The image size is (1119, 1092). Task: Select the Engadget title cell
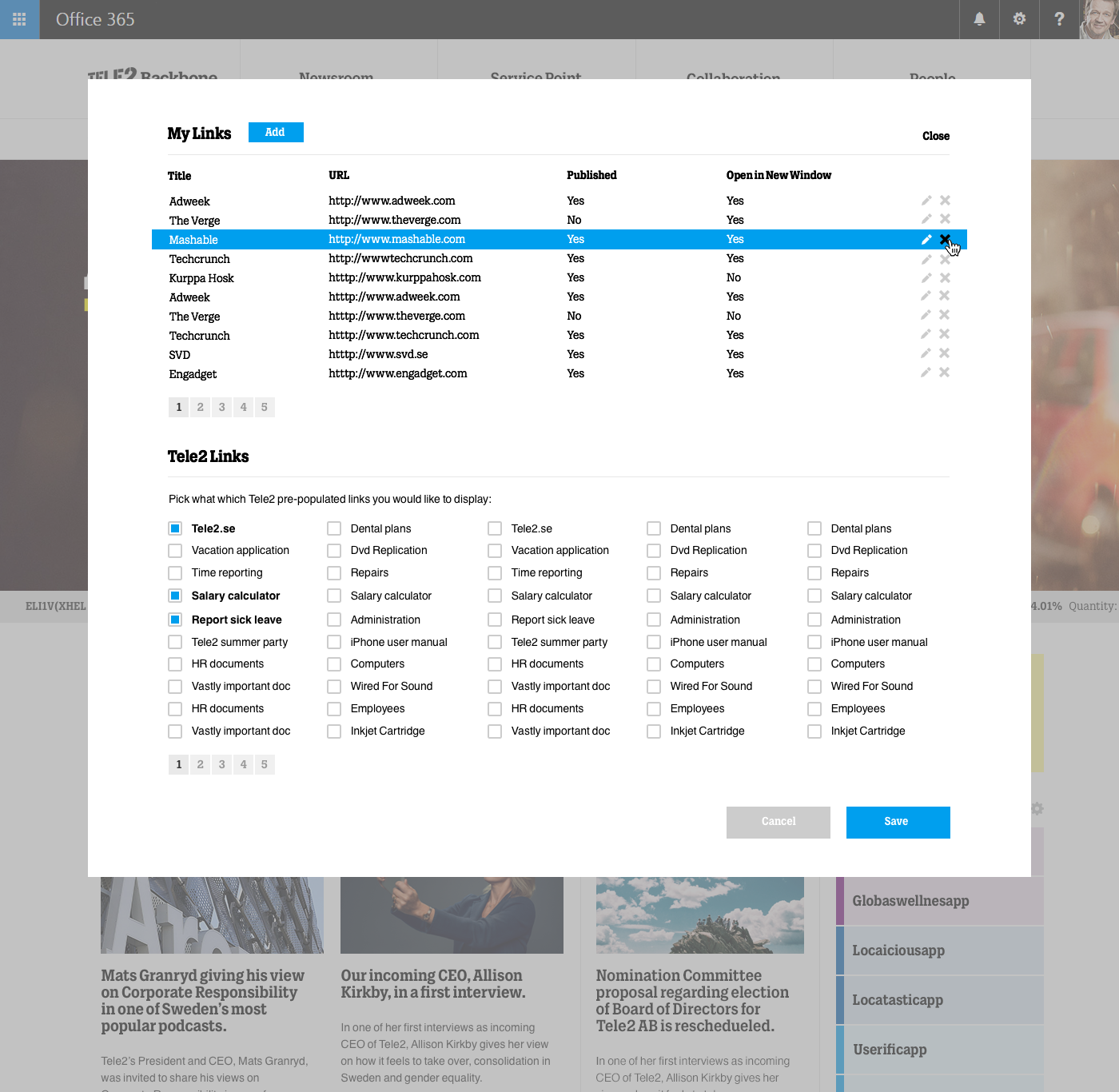point(193,374)
